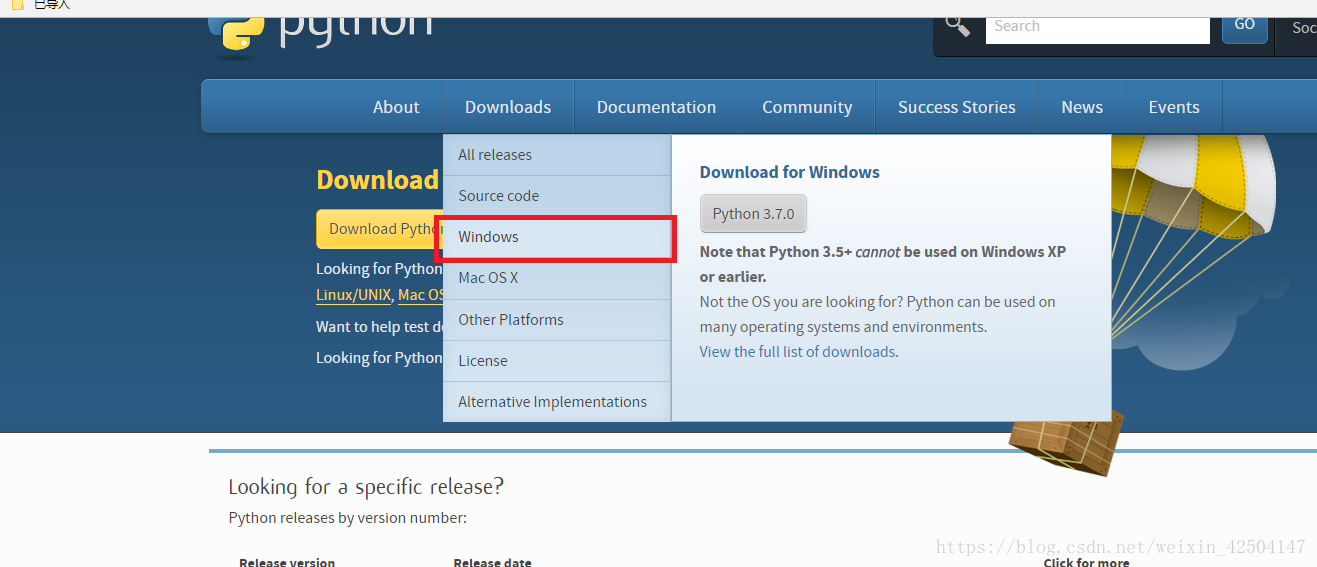
Task: Select License in the Downloads submenu
Action: tap(557, 361)
